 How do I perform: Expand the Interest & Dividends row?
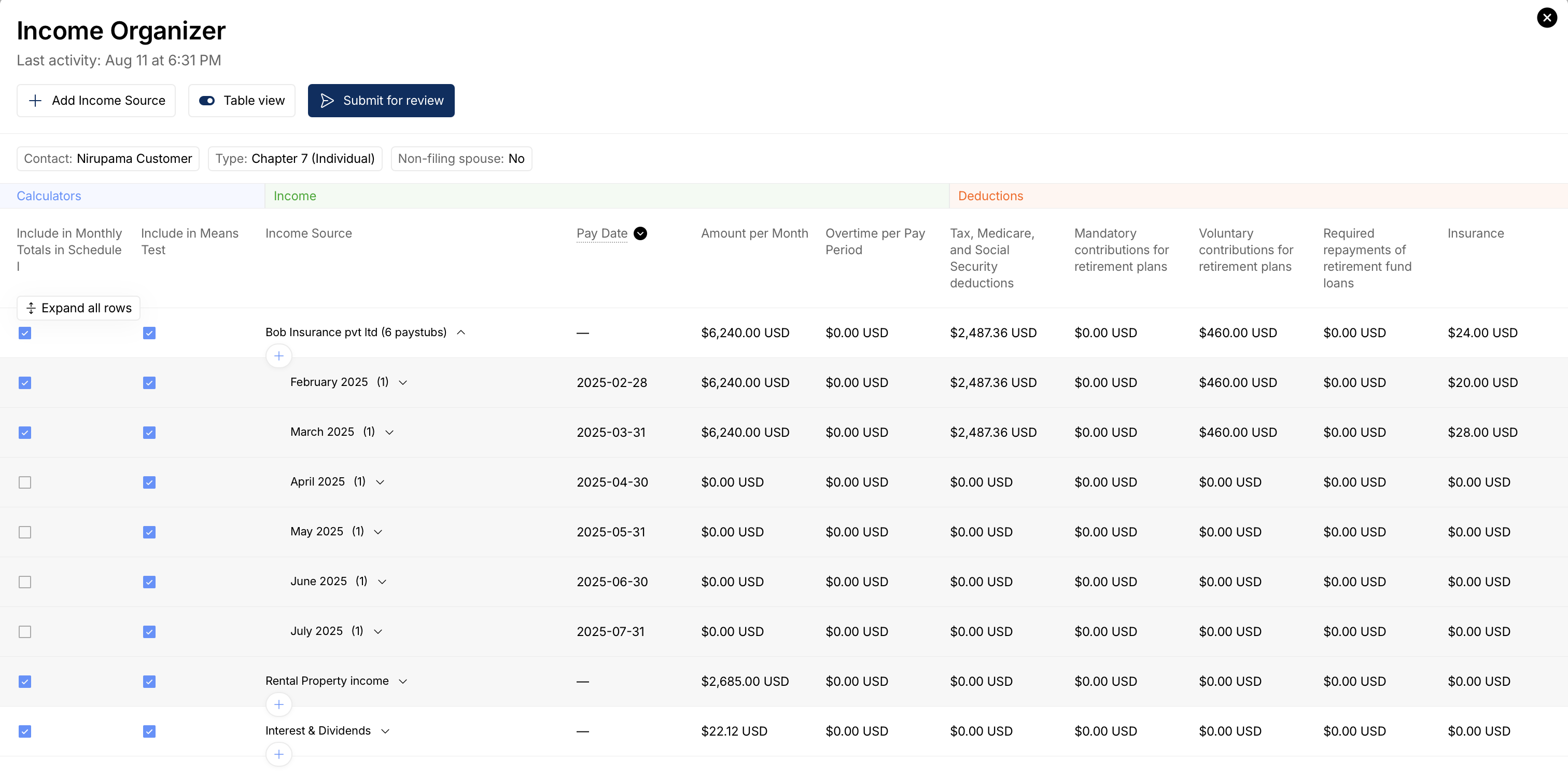(385, 731)
